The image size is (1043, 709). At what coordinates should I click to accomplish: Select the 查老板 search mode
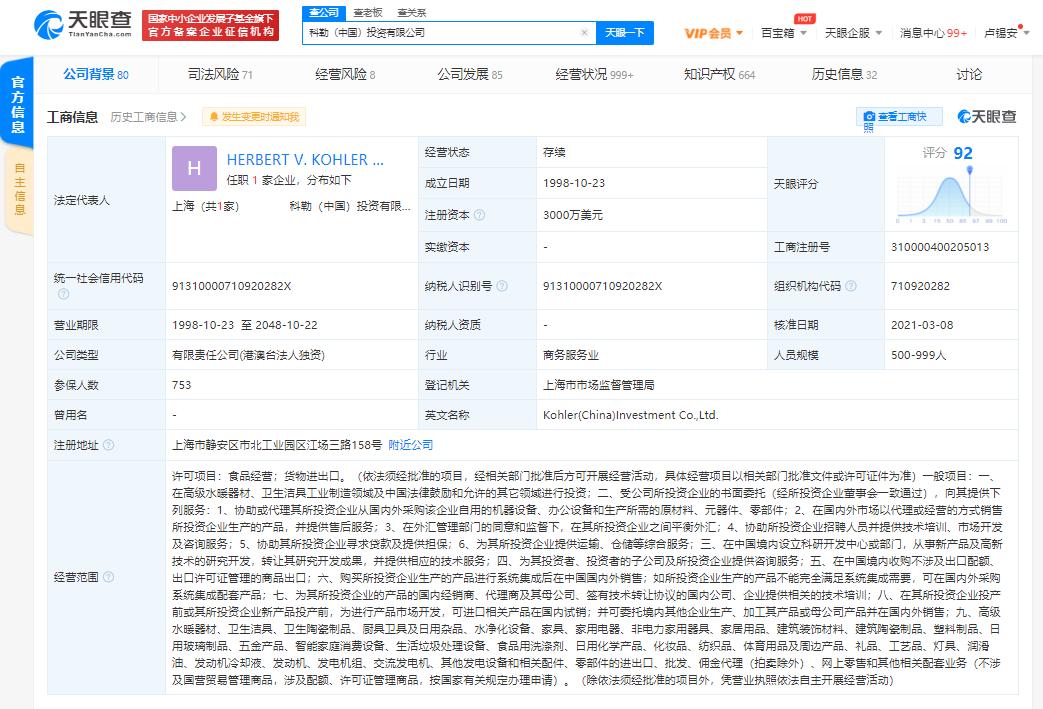368,12
